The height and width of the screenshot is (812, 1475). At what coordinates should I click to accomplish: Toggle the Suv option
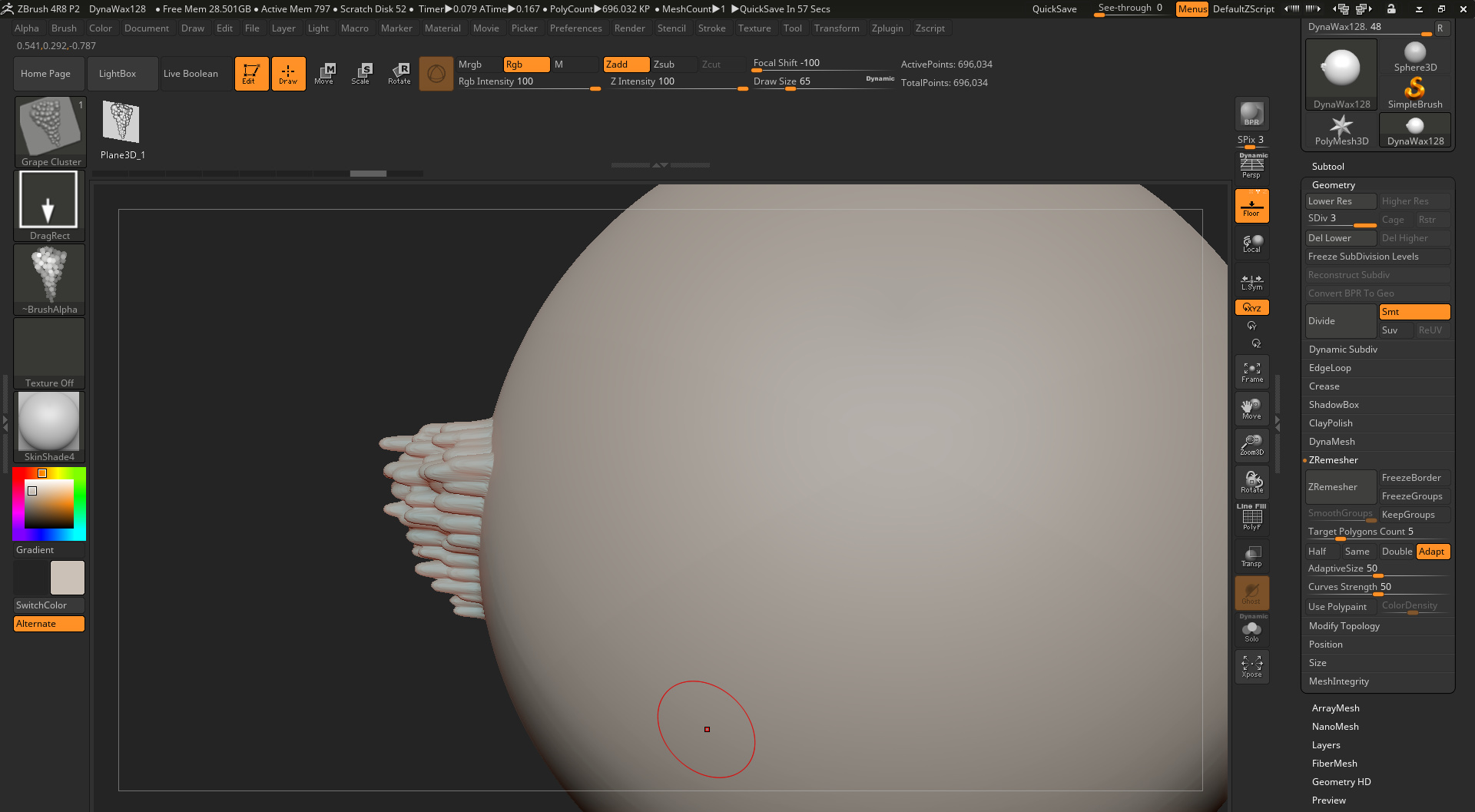[x=1397, y=330]
